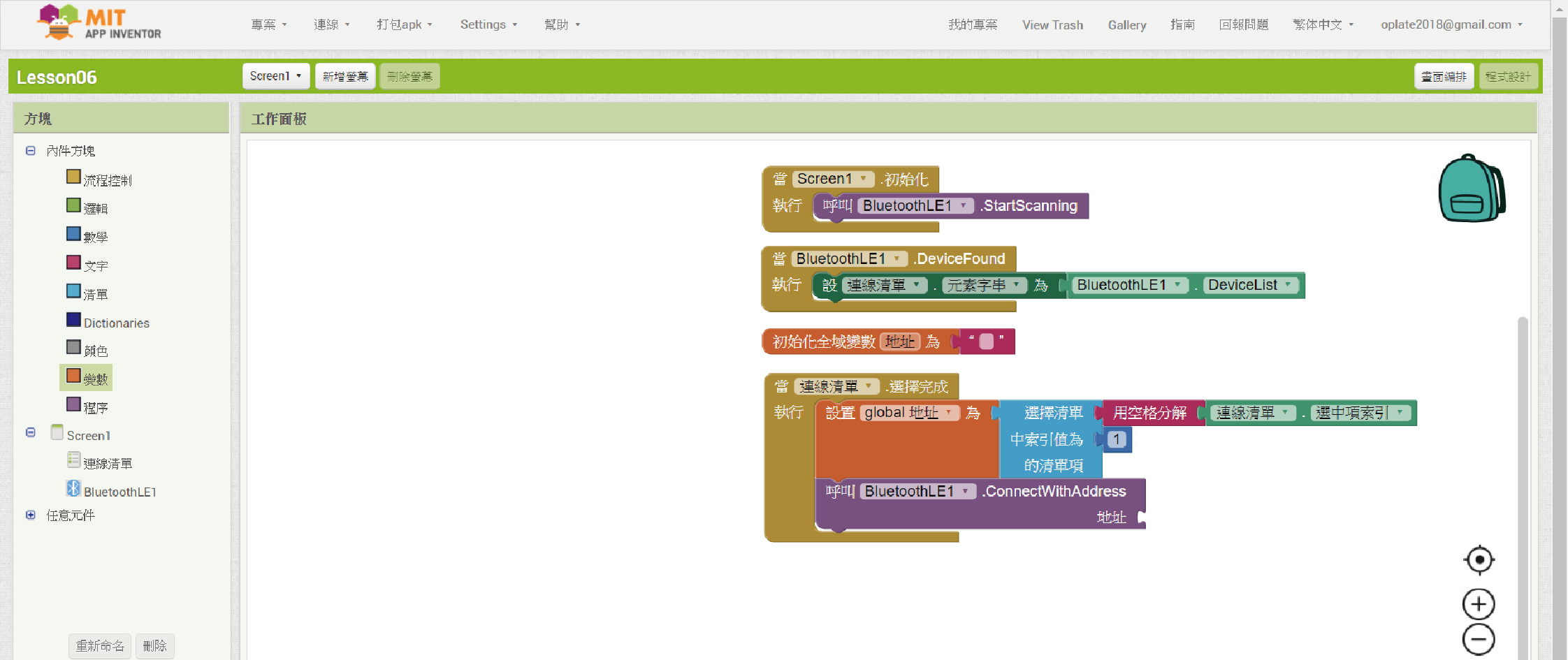The height and width of the screenshot is (660, 1568).
Task: Select the BluetoothLE1 component icon
Action: (x=73, y=489)
